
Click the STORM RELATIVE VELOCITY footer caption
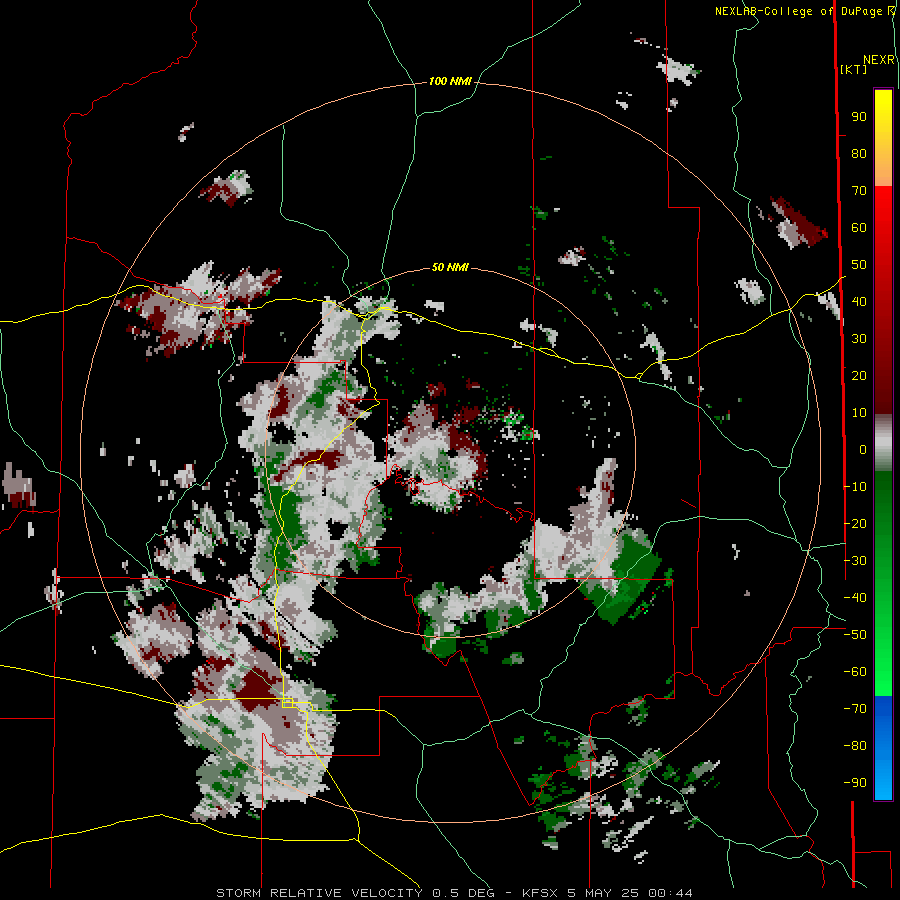coord(454,893)
